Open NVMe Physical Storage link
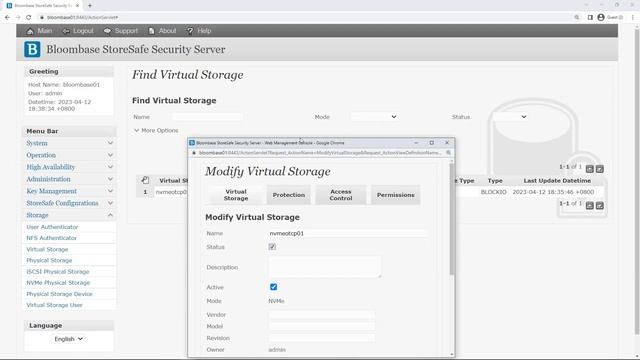The width and height of the screenshot is (640, 360). (x=58, y=283)
